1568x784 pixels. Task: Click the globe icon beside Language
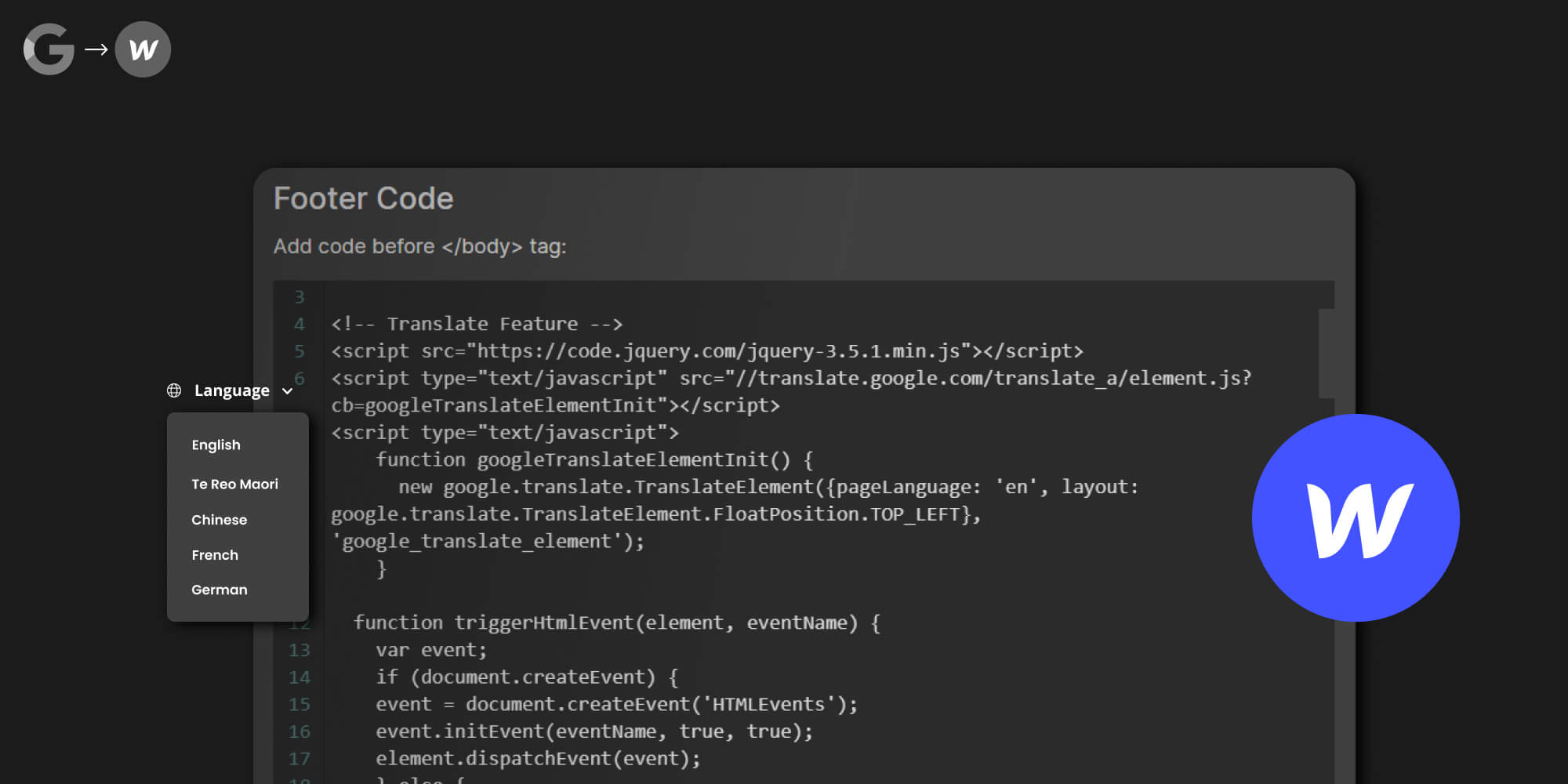coord(173,390)
